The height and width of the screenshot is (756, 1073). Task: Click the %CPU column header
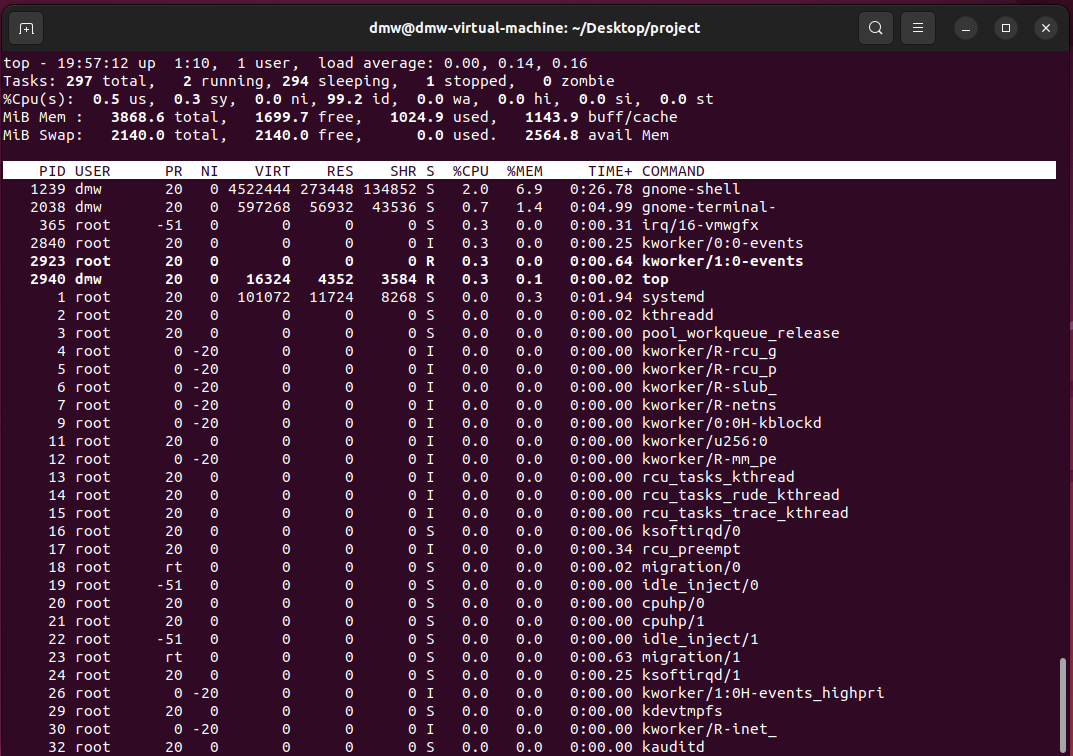coord(470,171)
